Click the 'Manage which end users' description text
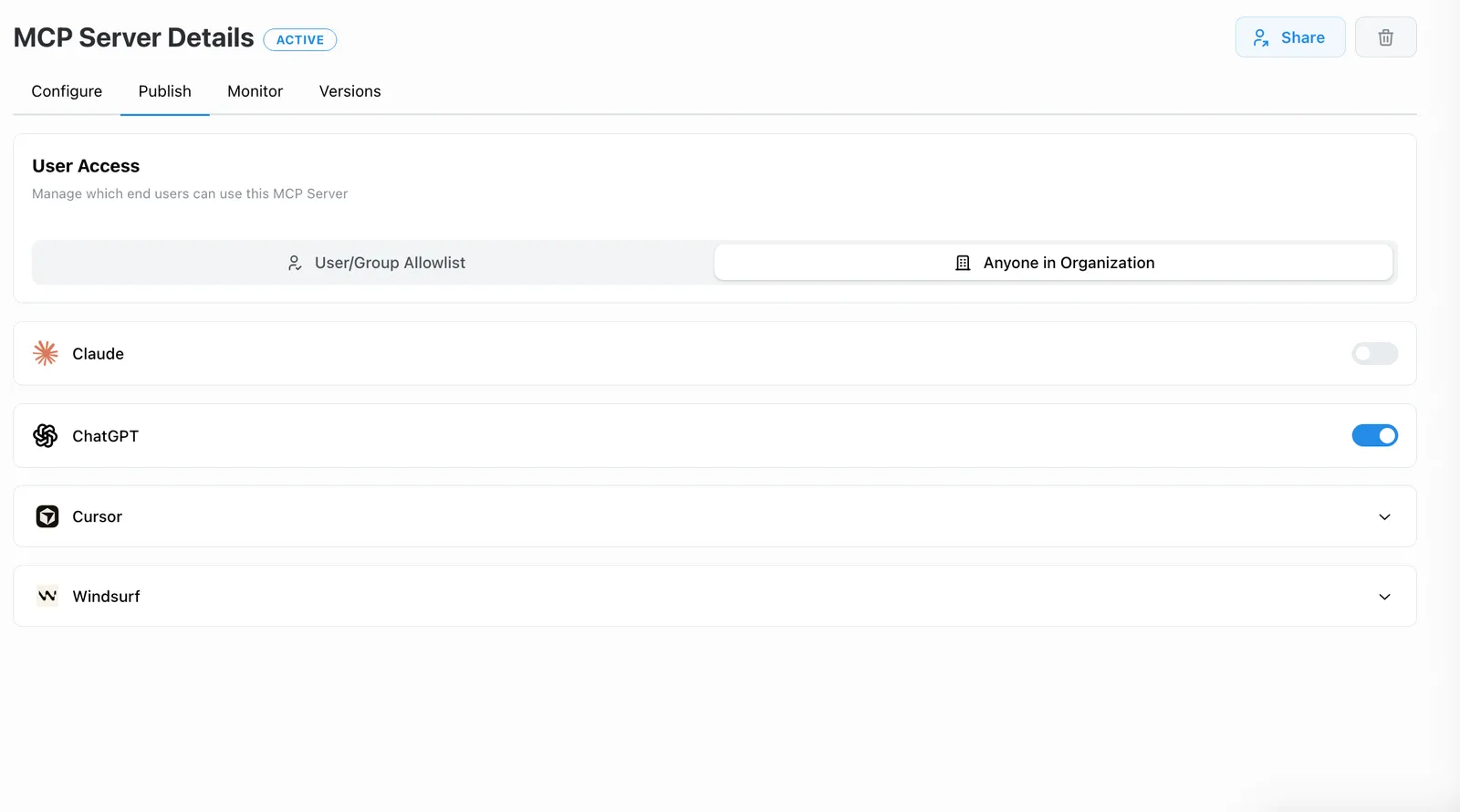 [x=190, y=193]
